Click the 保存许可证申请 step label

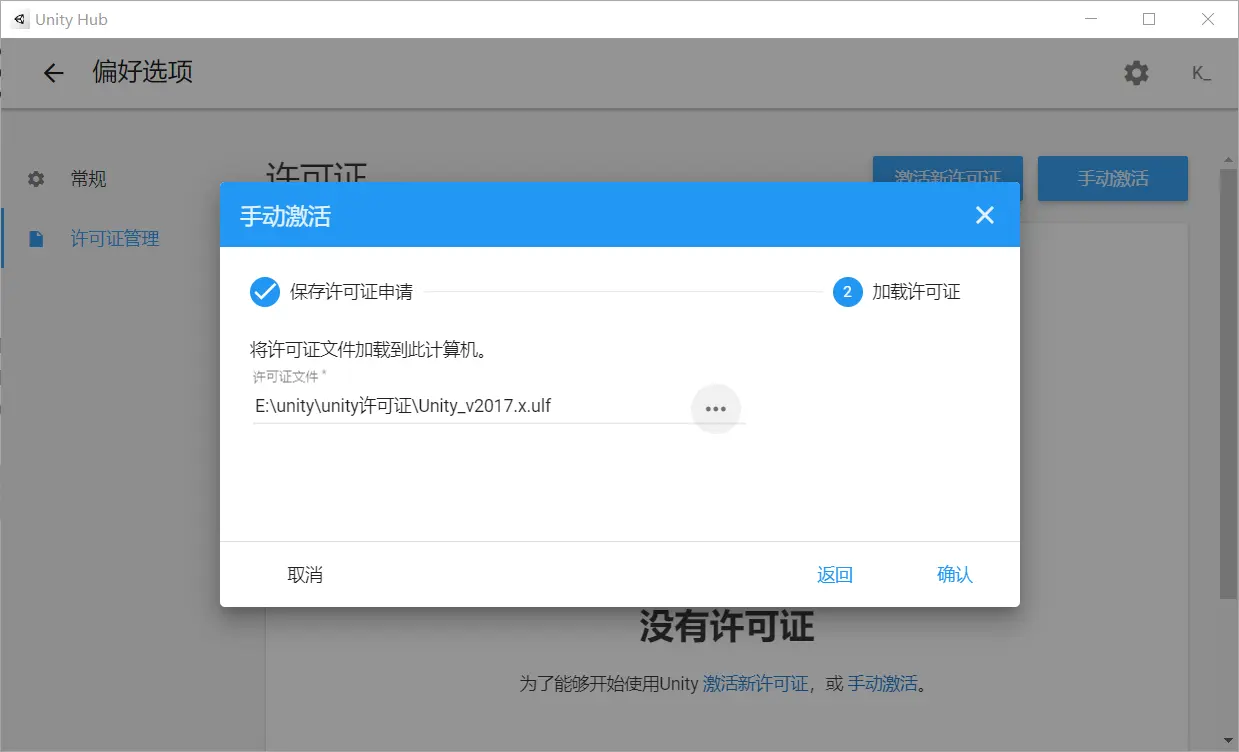(351, 292)
